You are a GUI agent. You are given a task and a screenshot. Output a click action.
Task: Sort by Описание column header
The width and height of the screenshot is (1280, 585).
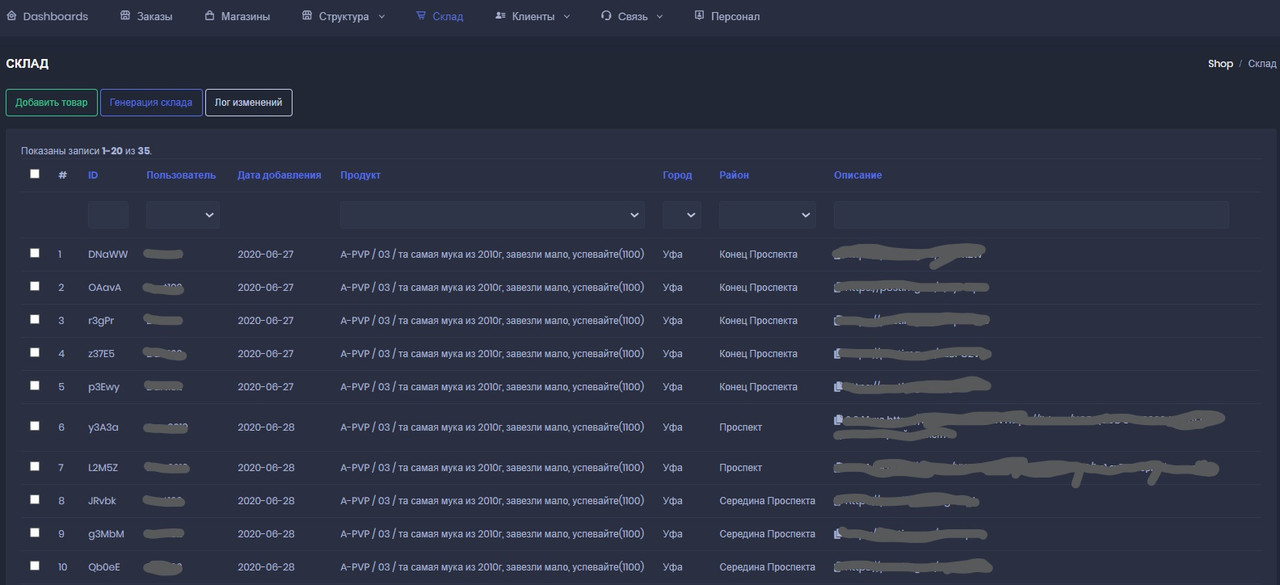tap(858, 175)
